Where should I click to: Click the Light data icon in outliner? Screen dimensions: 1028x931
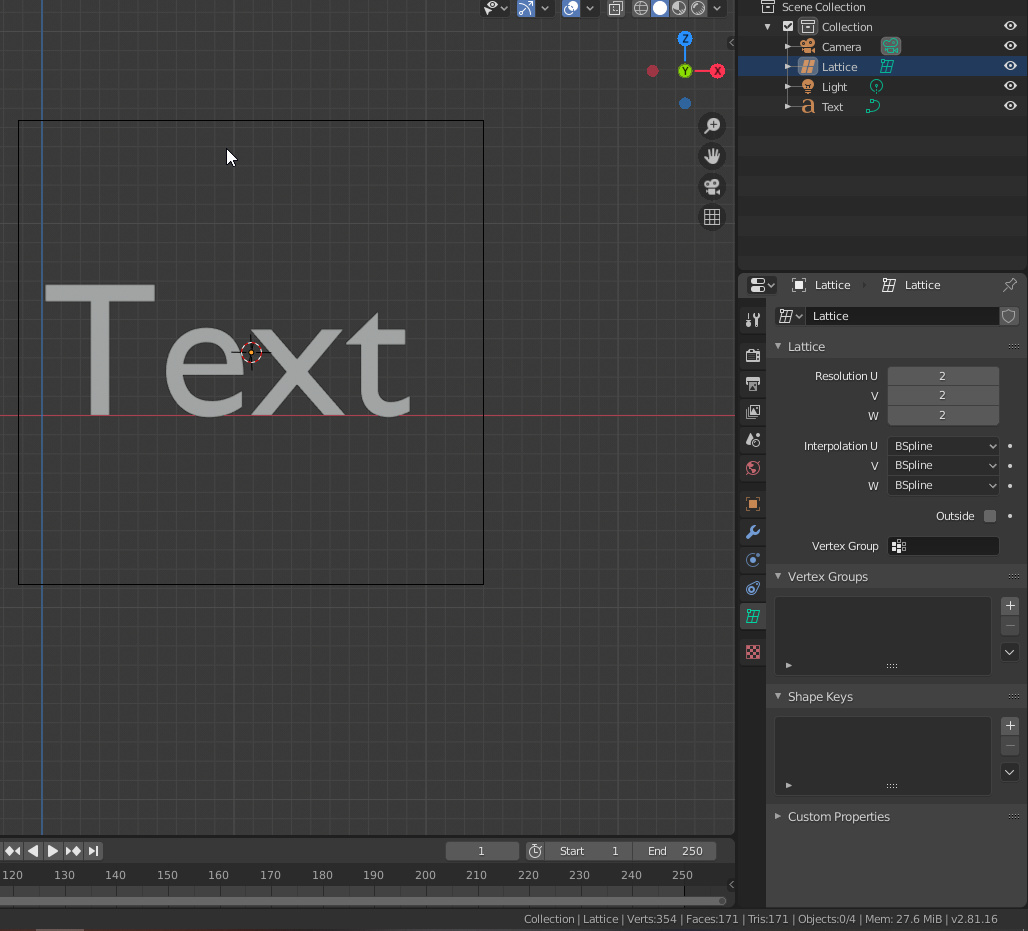[876, 87]
